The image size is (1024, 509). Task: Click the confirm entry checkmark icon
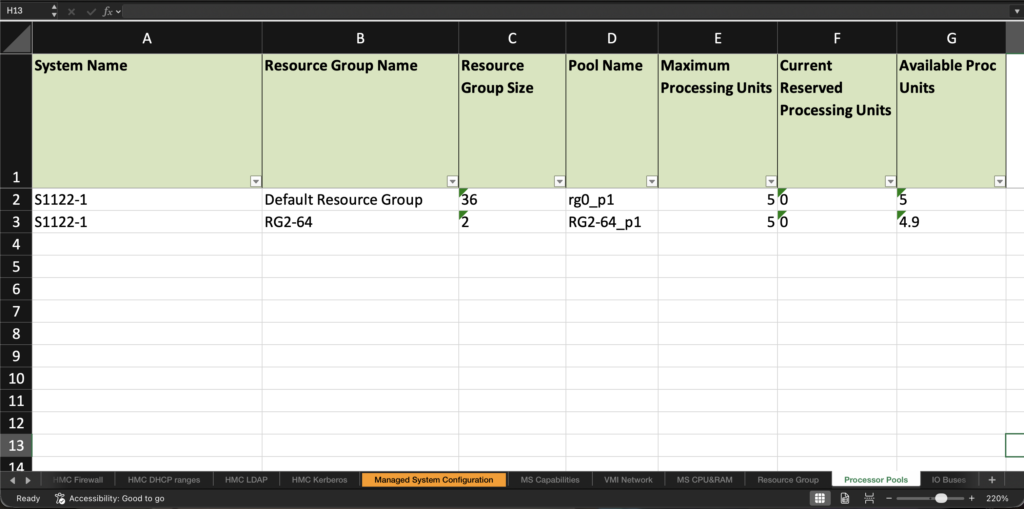89,10
